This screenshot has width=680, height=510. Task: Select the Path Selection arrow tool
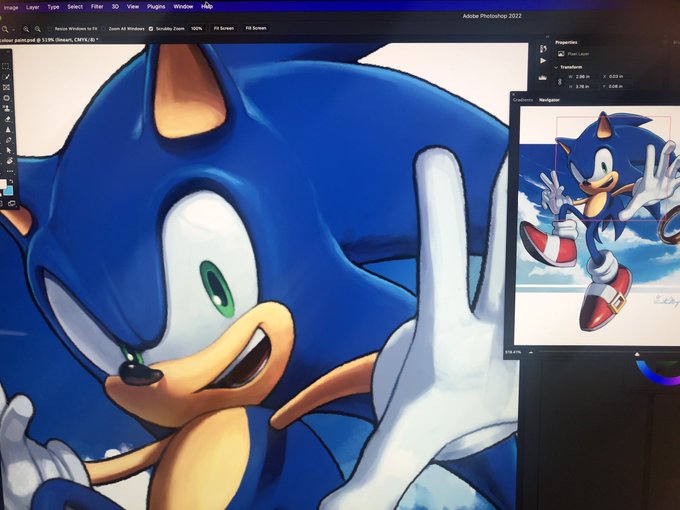tap(9, 150)
